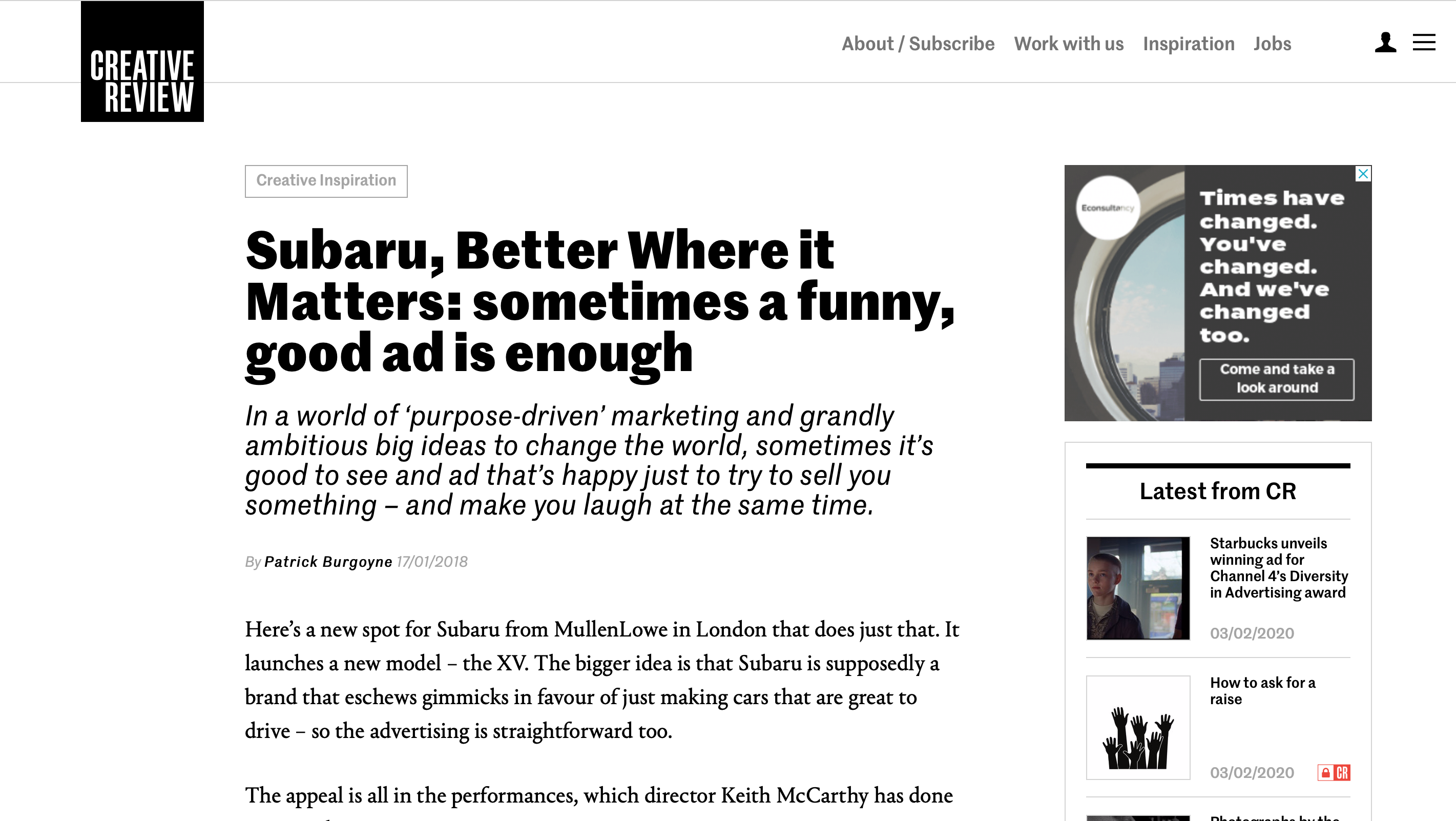This screenshot has height=821, width=1456.
Task: Click the subscriber lock CR badge
Action: pos(1334,772)
